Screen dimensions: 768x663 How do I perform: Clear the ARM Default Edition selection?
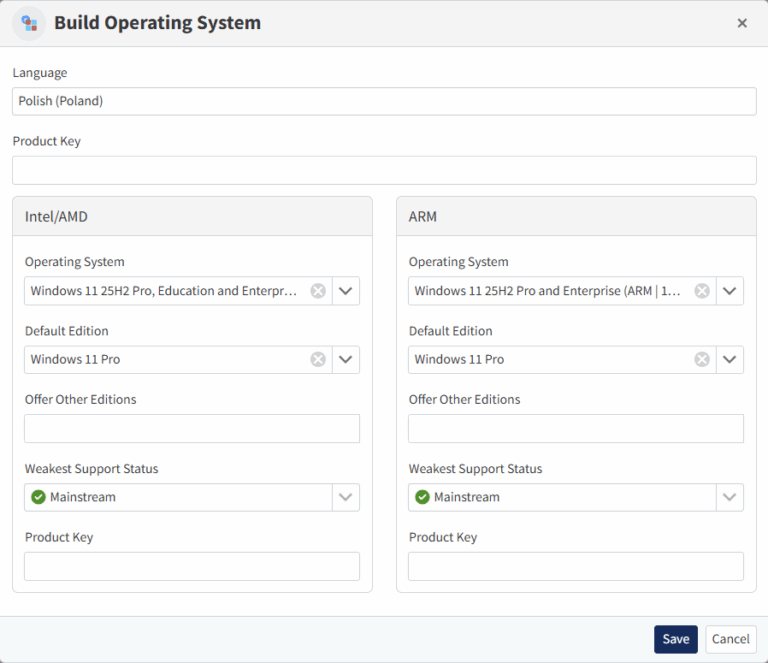702,359
